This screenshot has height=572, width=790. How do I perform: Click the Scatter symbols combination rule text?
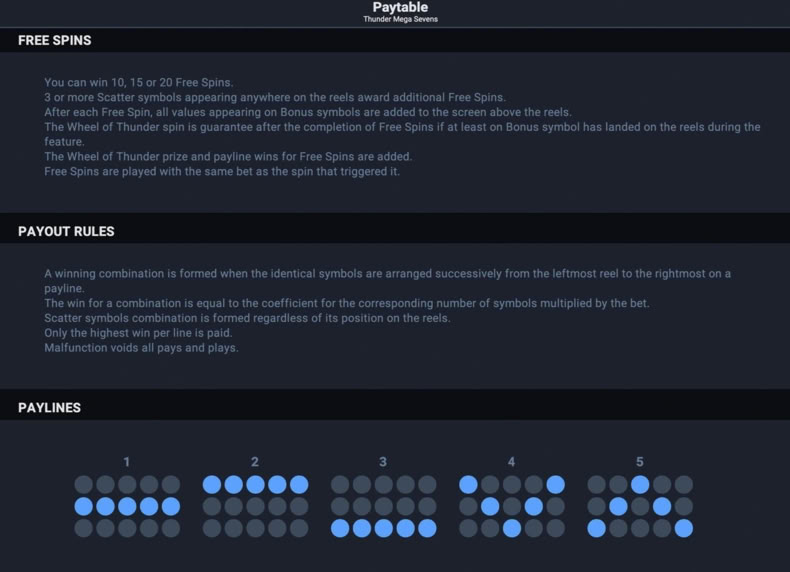point(247,318)
